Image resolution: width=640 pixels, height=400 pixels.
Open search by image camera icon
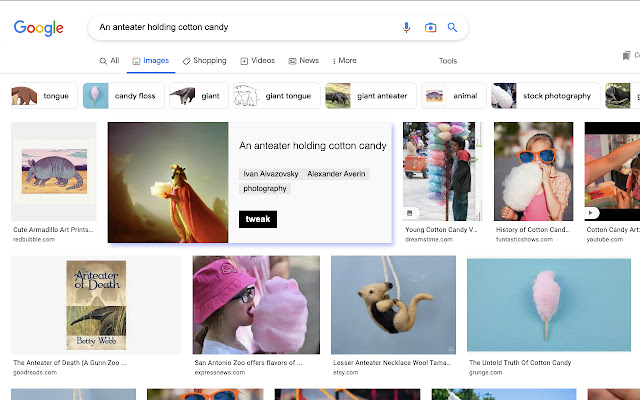(430, 27)
